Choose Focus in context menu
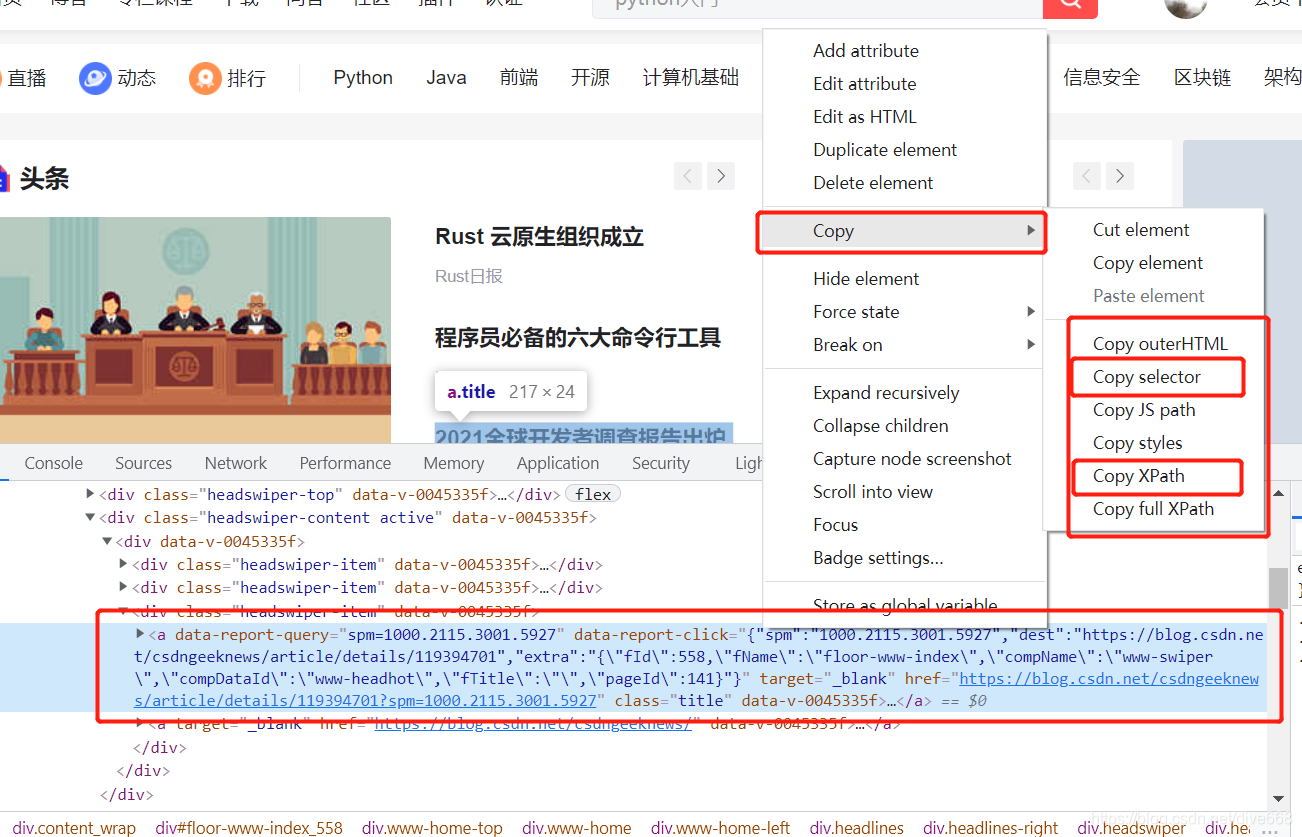The image size is (1302, 837). (836, 525)
